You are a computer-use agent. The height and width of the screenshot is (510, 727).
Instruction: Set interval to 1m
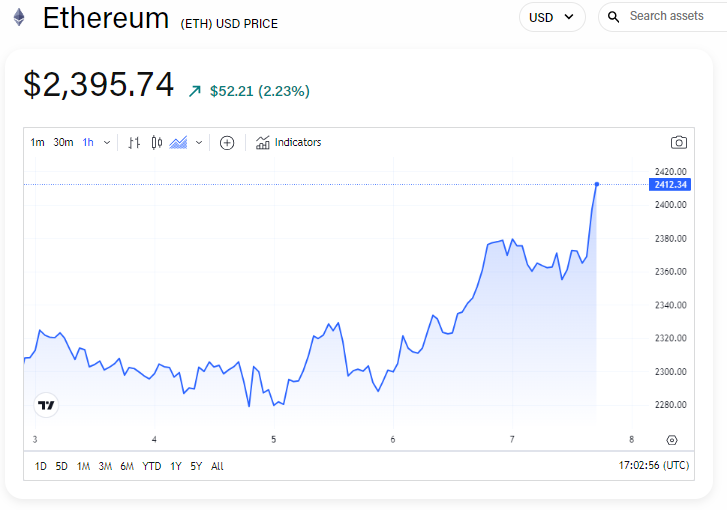37,143
